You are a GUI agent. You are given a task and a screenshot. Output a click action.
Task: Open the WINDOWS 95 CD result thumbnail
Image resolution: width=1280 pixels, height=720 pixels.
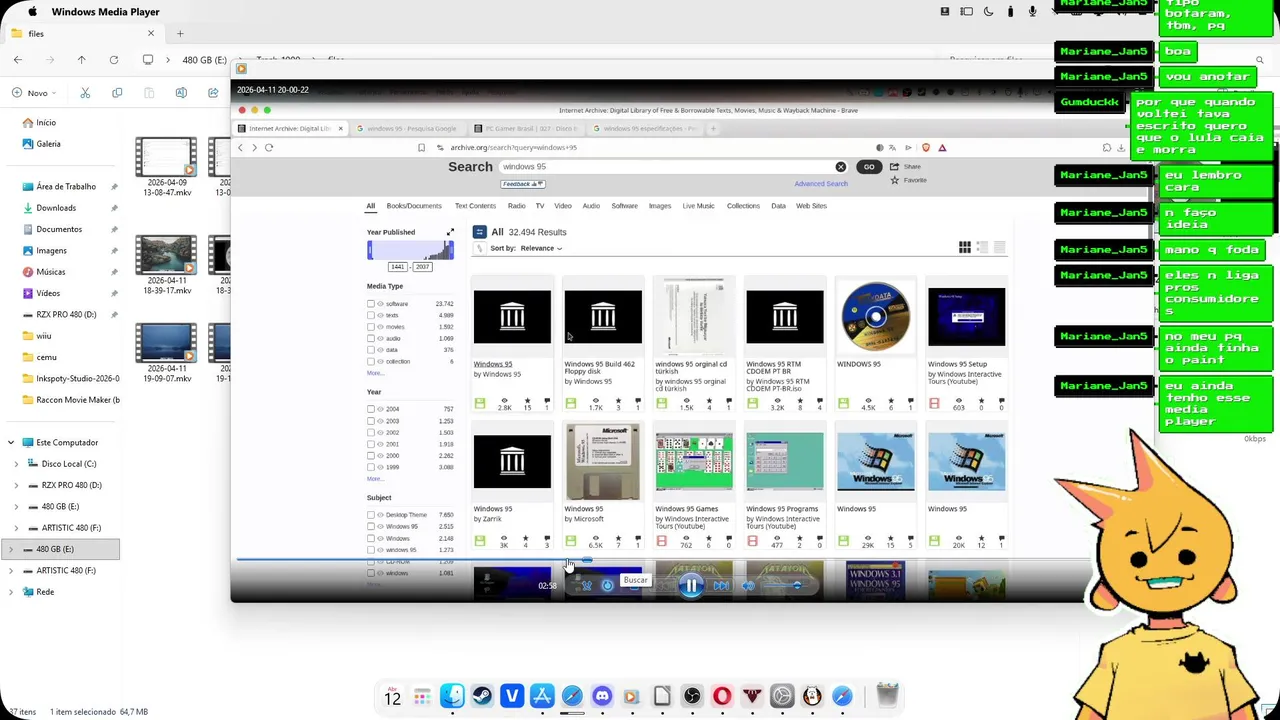[875, 317]
